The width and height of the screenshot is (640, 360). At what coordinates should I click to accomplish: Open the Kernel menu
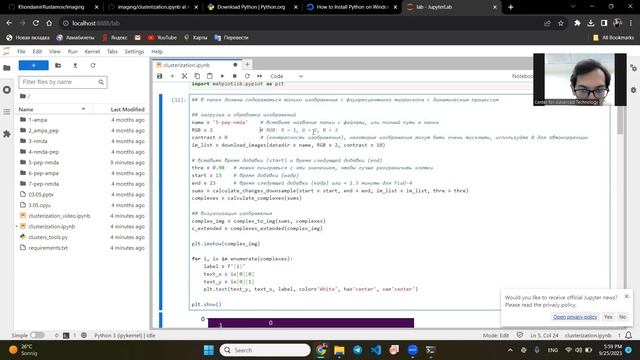coord(92,51)
